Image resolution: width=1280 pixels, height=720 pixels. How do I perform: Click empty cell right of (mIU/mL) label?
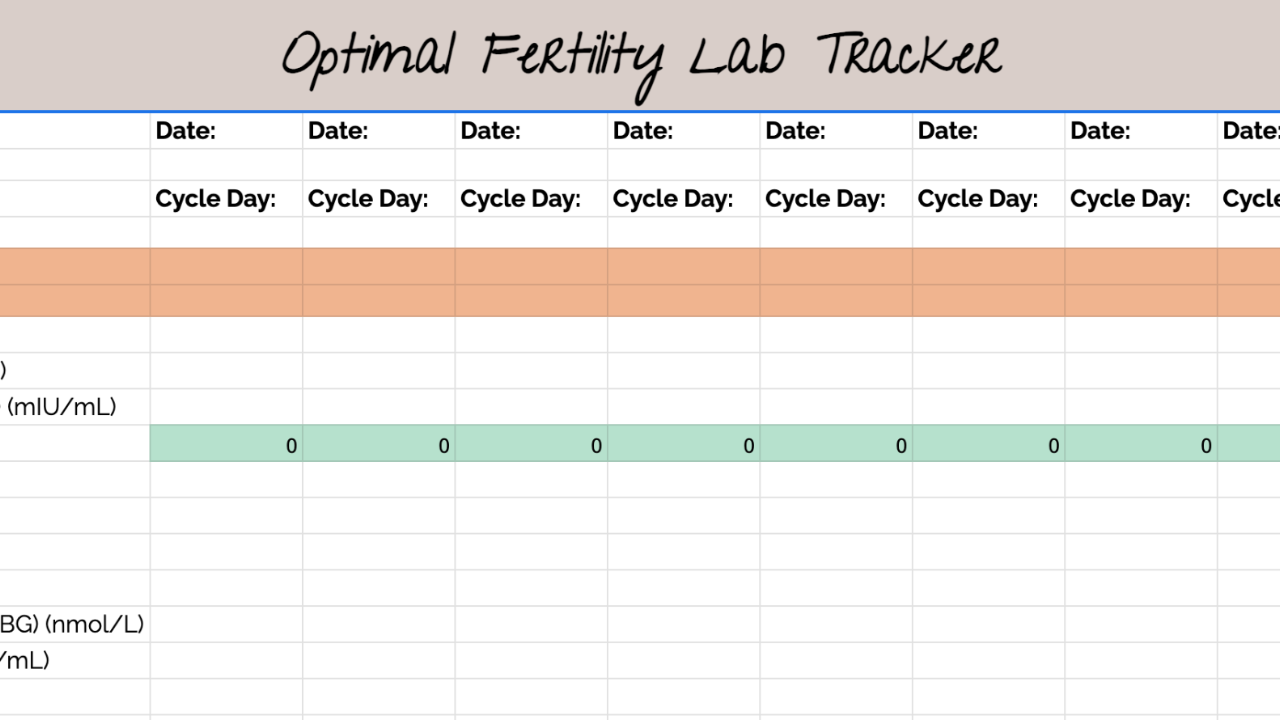click(226, 407)
